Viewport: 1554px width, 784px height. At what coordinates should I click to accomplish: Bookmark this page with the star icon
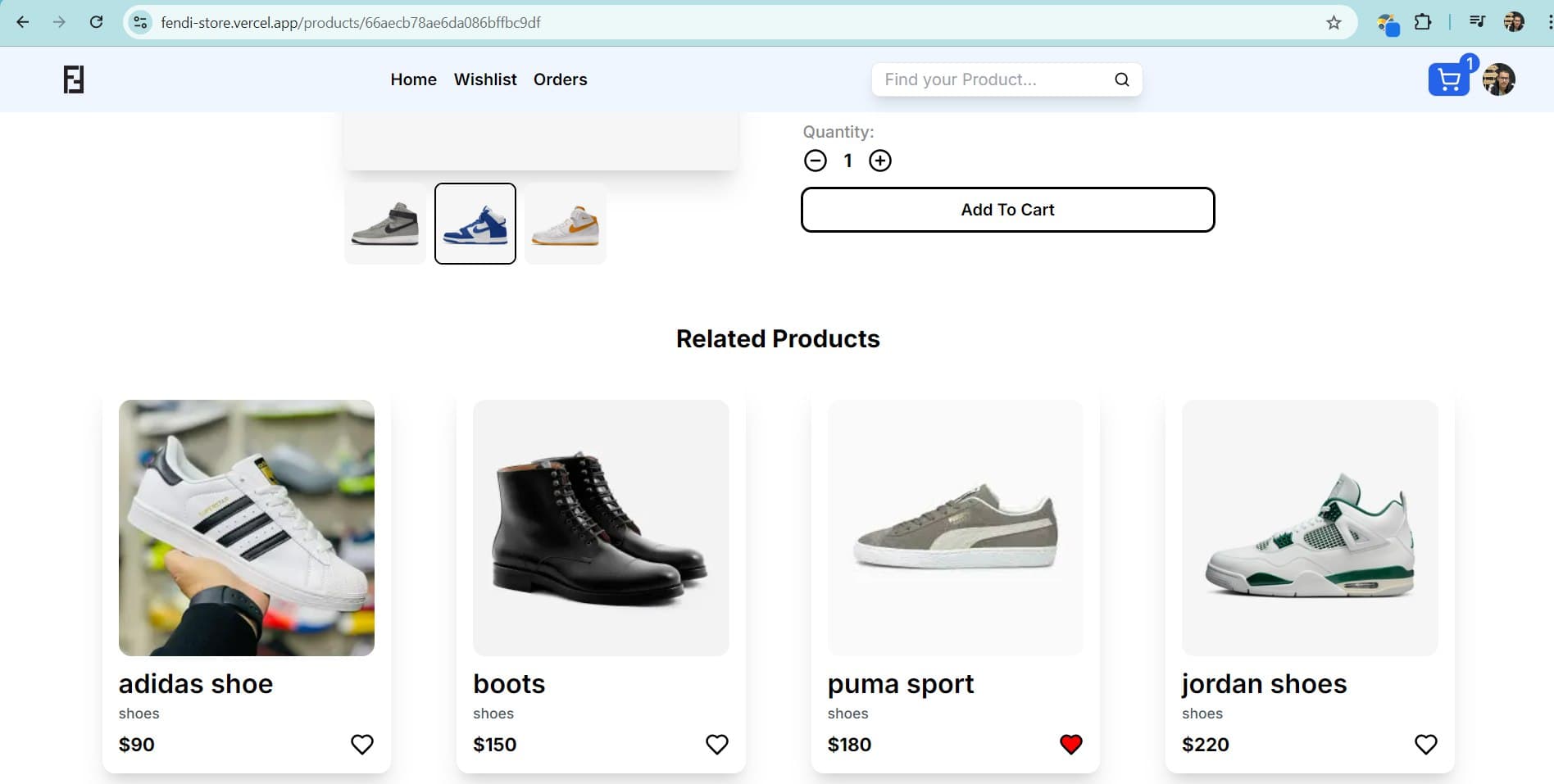(x=1334, y=22)
